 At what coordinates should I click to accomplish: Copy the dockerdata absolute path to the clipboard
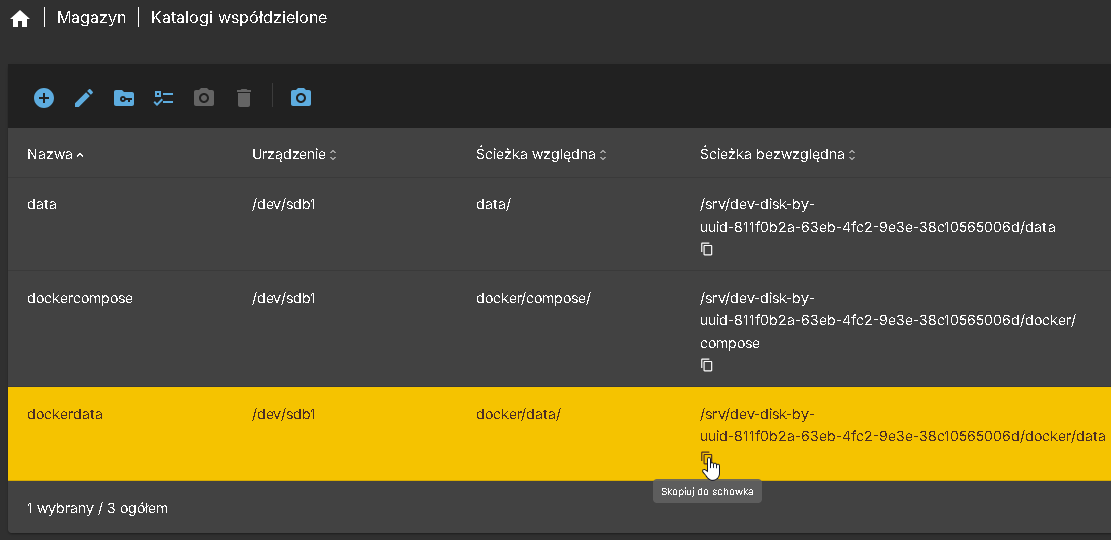click(x=707, y=458)
